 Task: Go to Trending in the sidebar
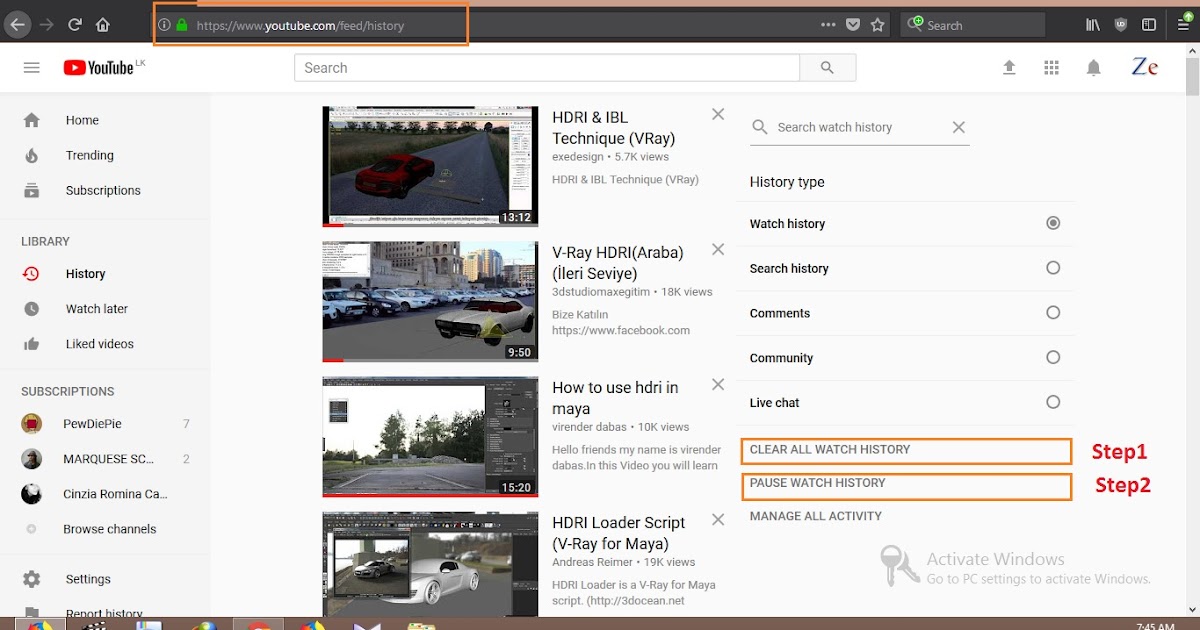tap(89, 155)
